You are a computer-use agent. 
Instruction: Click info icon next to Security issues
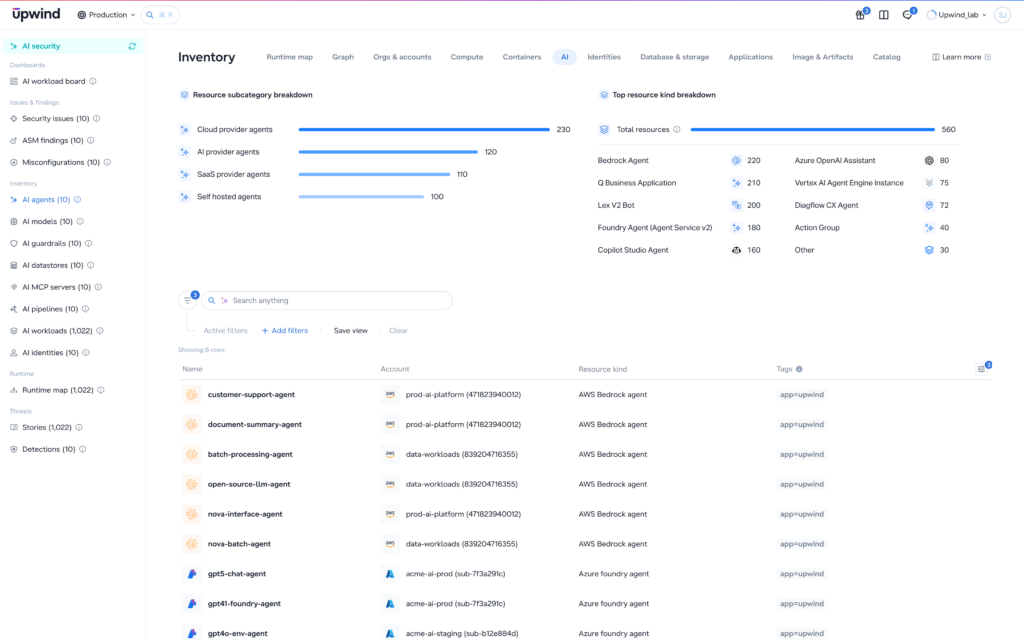97,119
